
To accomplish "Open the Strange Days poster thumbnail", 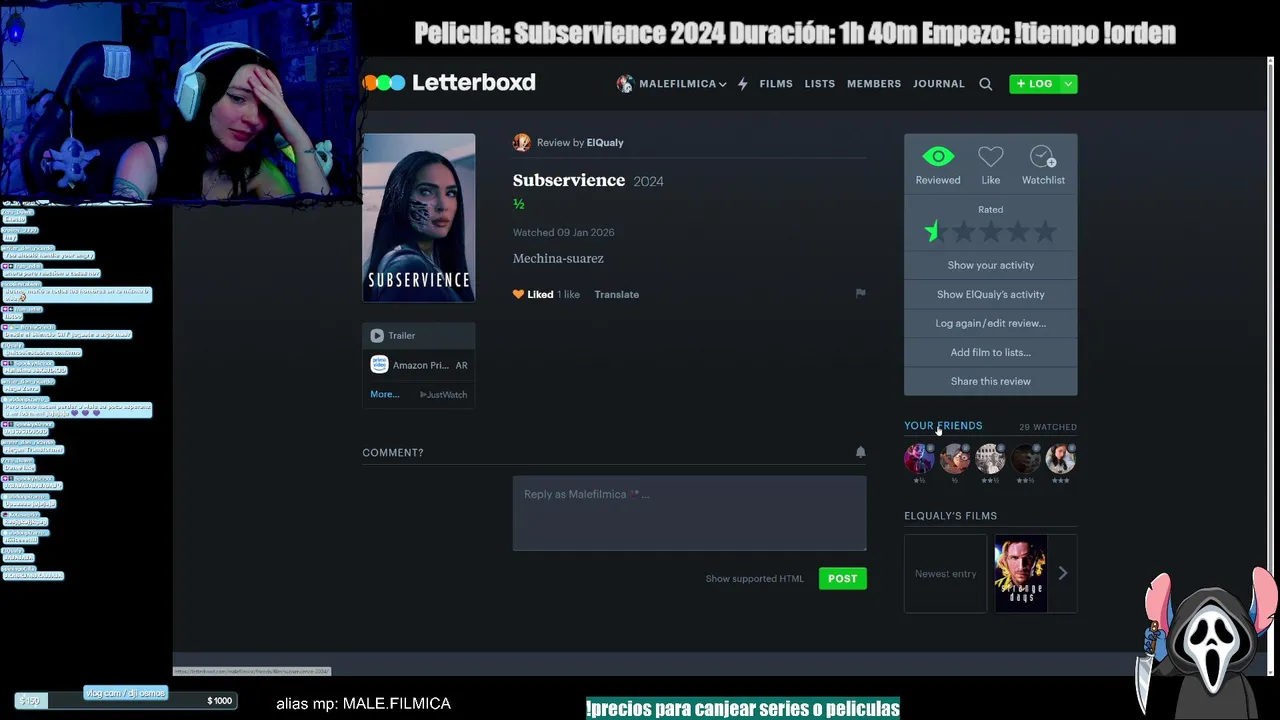I will tap(1020, 573).
